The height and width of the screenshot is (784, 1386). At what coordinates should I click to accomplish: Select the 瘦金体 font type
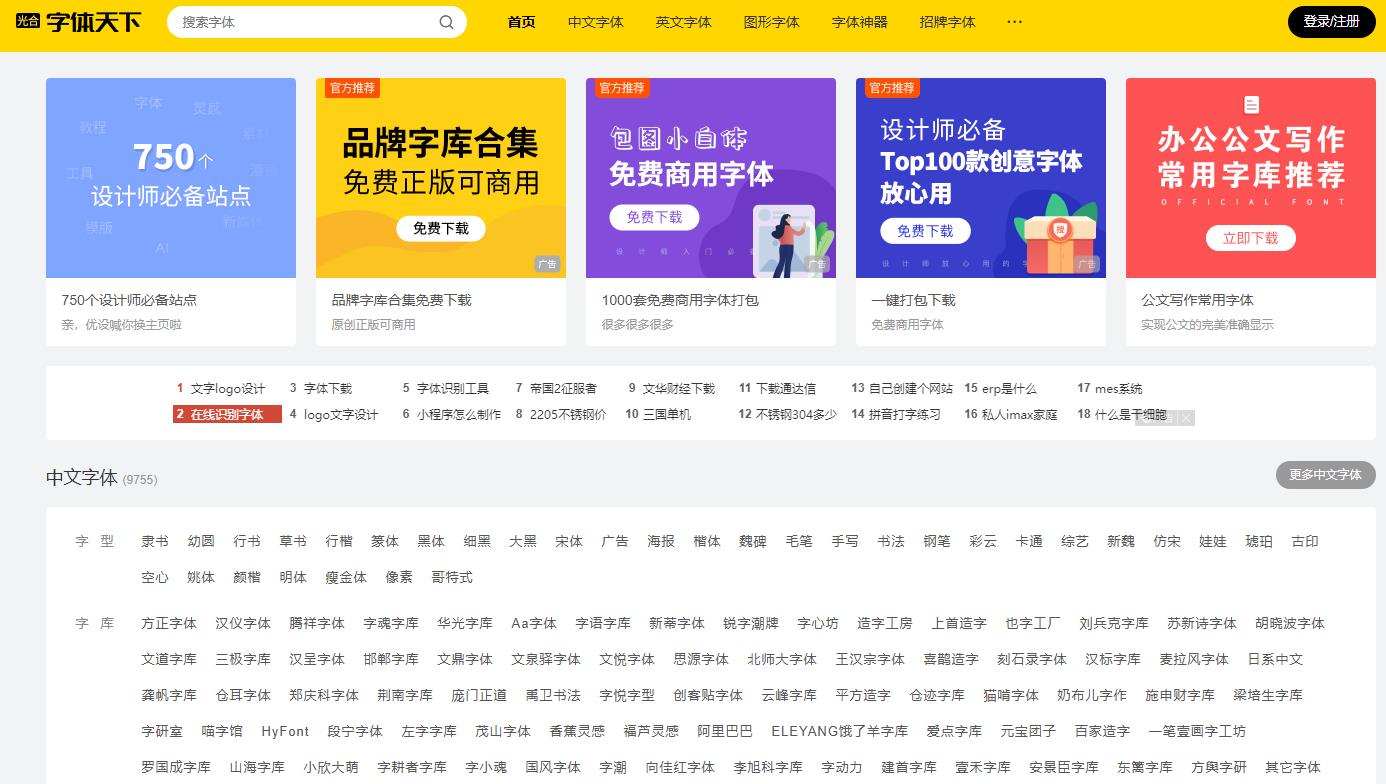[x=346, y=577]
